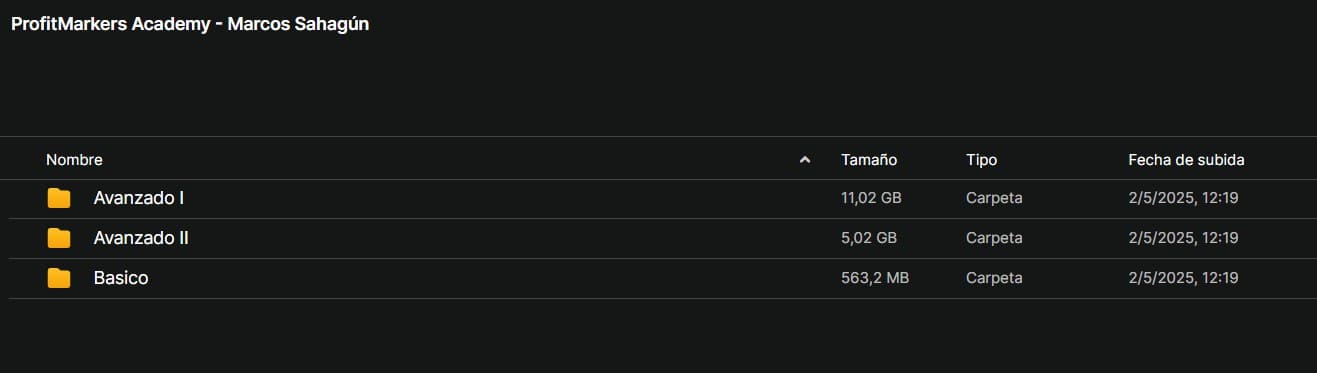Sort files by Tamaño column
This screenshot has width=1317, height=373.
point(869,160)
